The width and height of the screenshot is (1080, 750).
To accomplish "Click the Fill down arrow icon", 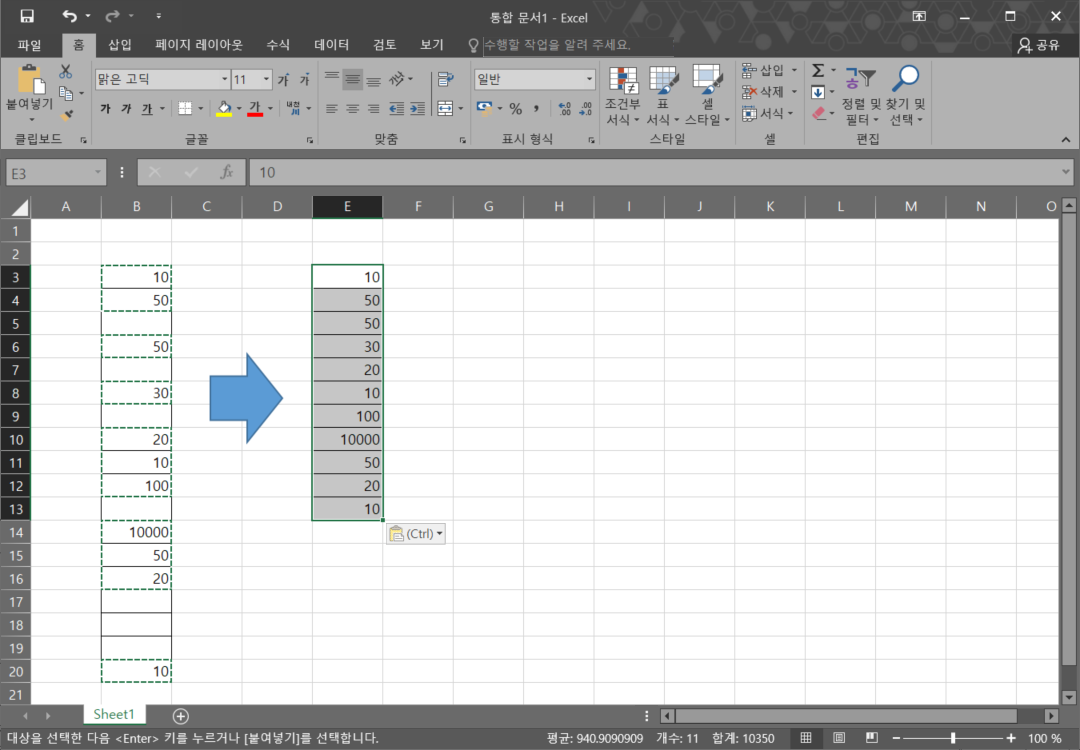I will [818, 92].
